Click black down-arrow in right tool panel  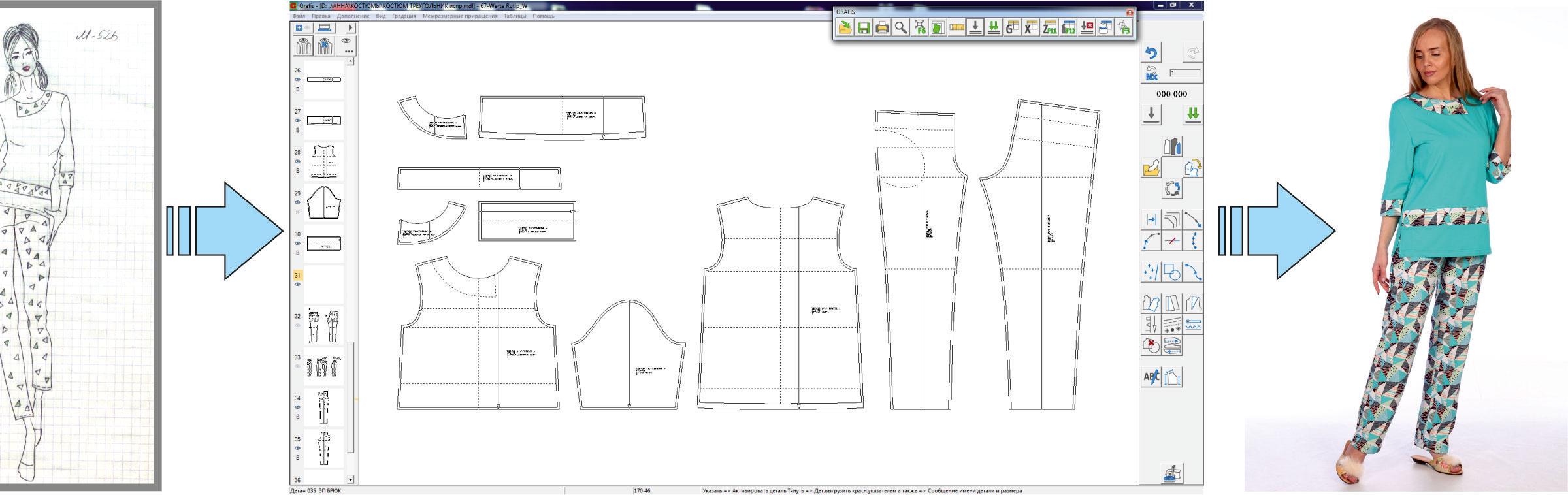(x=1152, y=114)
